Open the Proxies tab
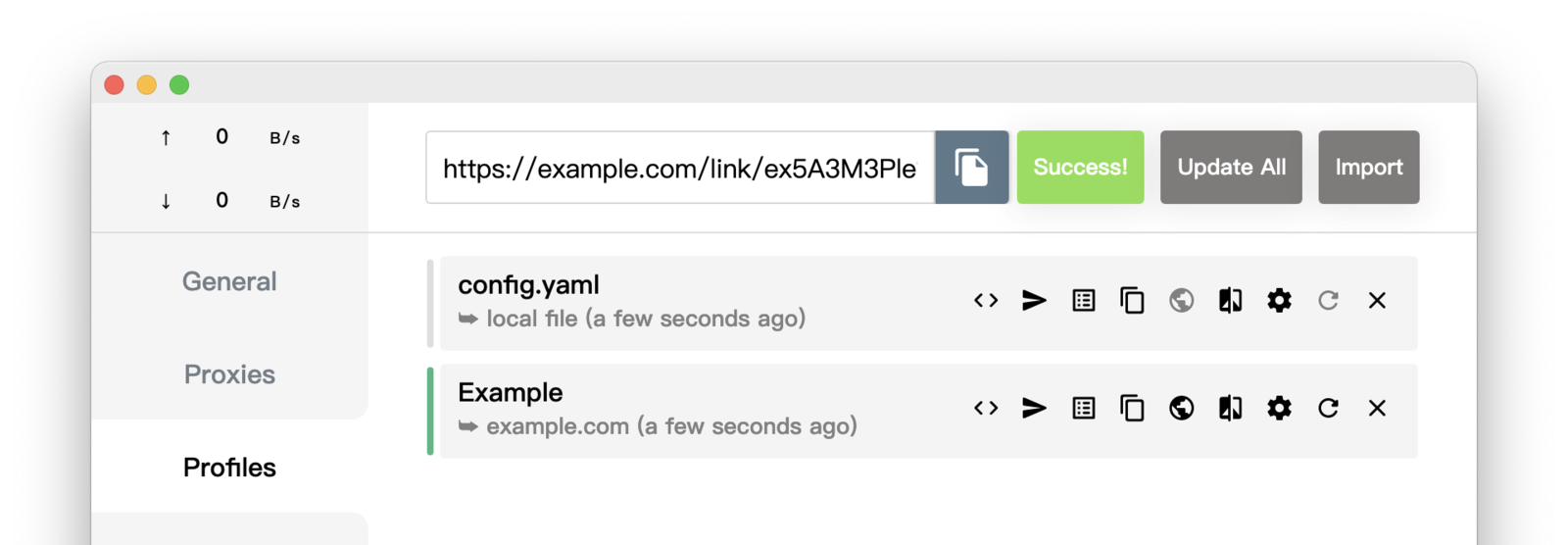The width and height of the screenshot is (1568, 545). [229, 374]
